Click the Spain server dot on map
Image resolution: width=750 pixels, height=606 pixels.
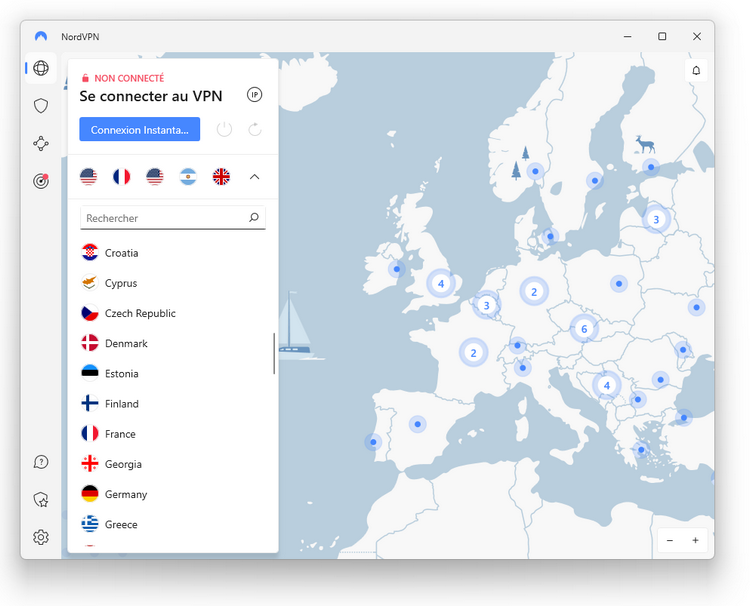(x=418, y=424)
